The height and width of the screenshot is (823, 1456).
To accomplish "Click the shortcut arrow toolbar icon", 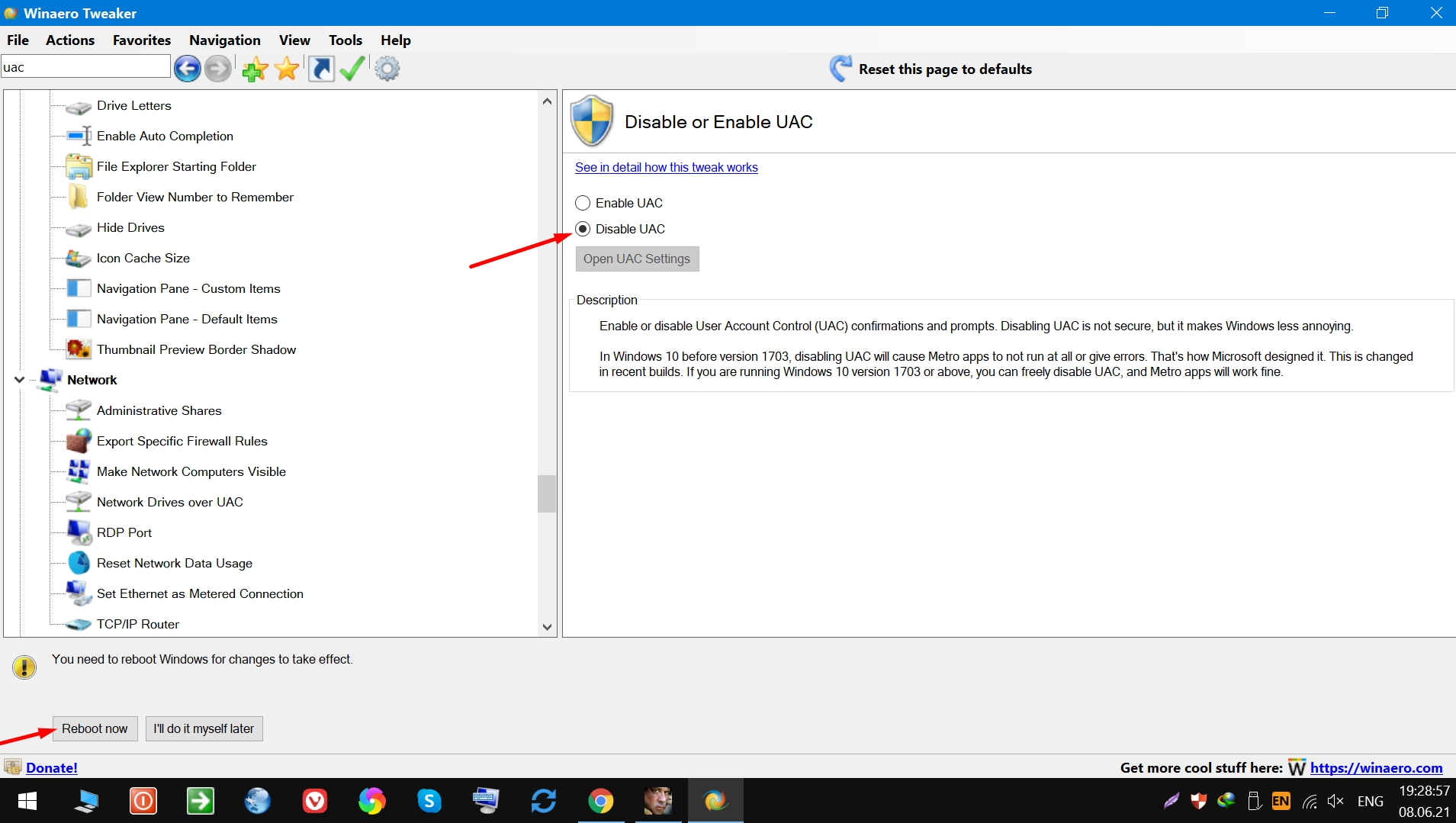I will (321, 69).
